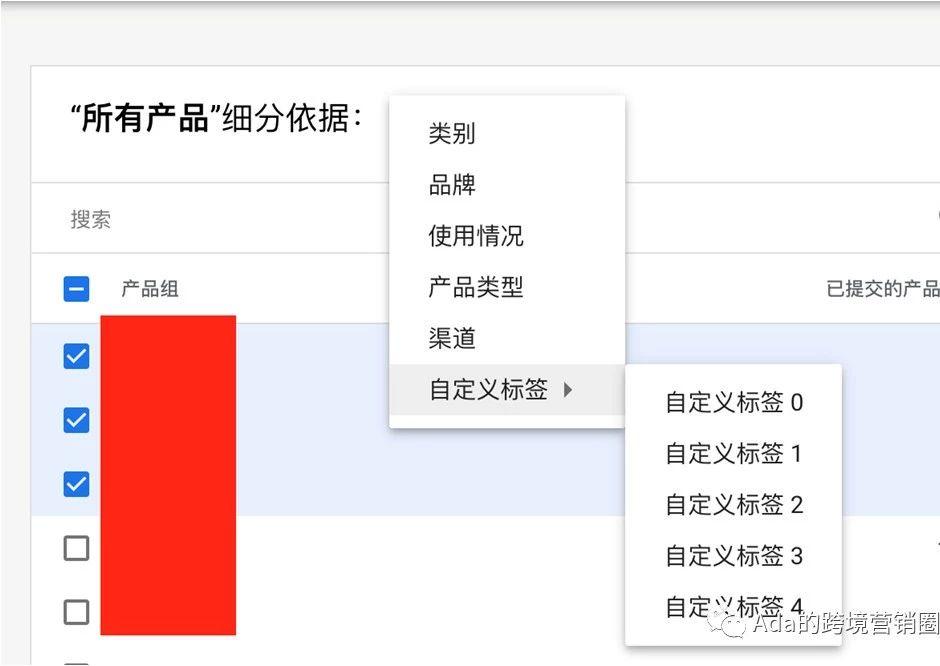Choose 自定义标签 3

pos(734,555)
